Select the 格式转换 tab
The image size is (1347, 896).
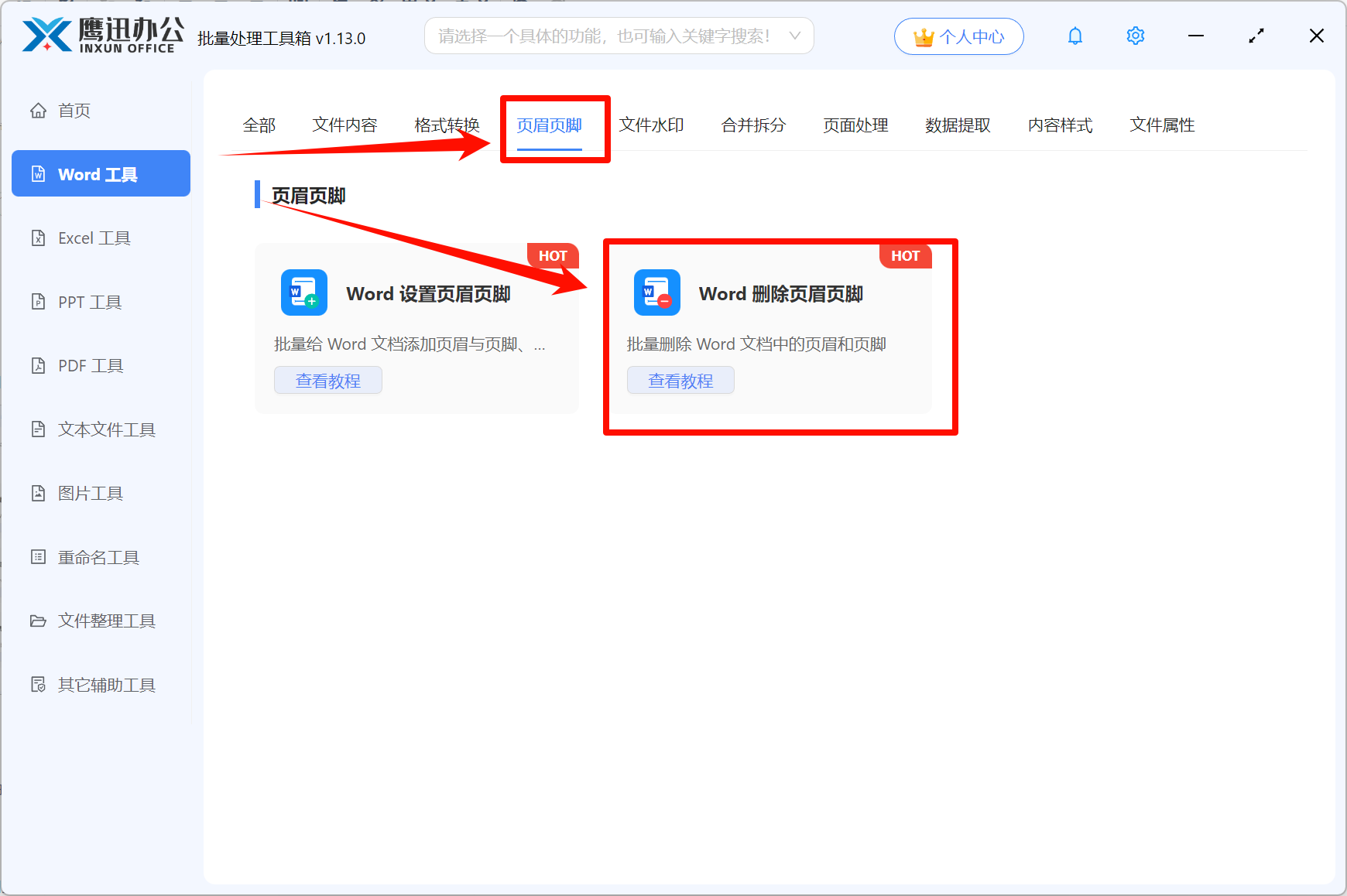[x=447, y=125]
